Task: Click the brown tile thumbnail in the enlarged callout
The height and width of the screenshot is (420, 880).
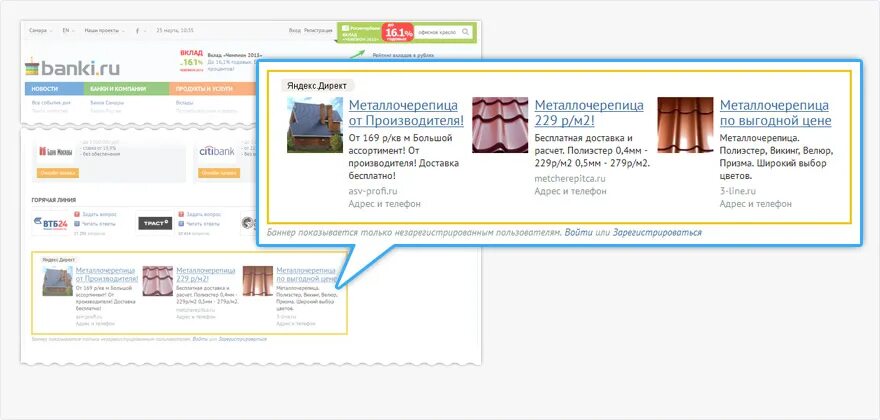Action: 685,125
